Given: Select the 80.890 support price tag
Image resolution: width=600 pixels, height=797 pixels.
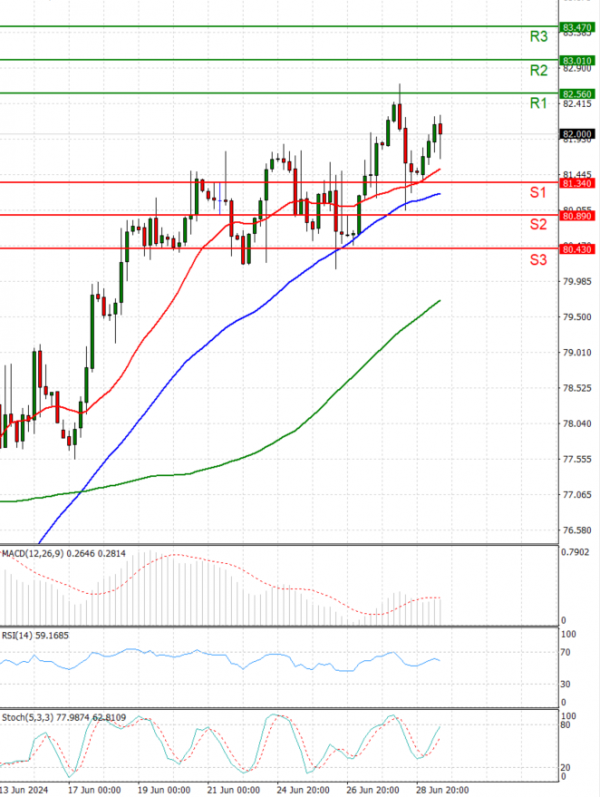Looking at the screenshot, I should coord(577,216).
